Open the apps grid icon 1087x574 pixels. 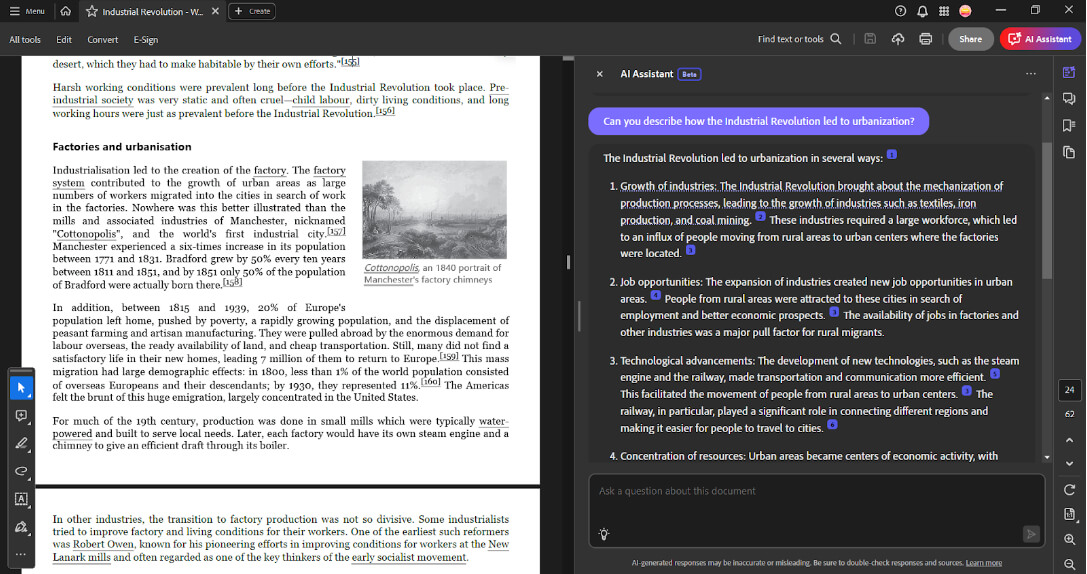pyautogui.click(x=943, y=11)
